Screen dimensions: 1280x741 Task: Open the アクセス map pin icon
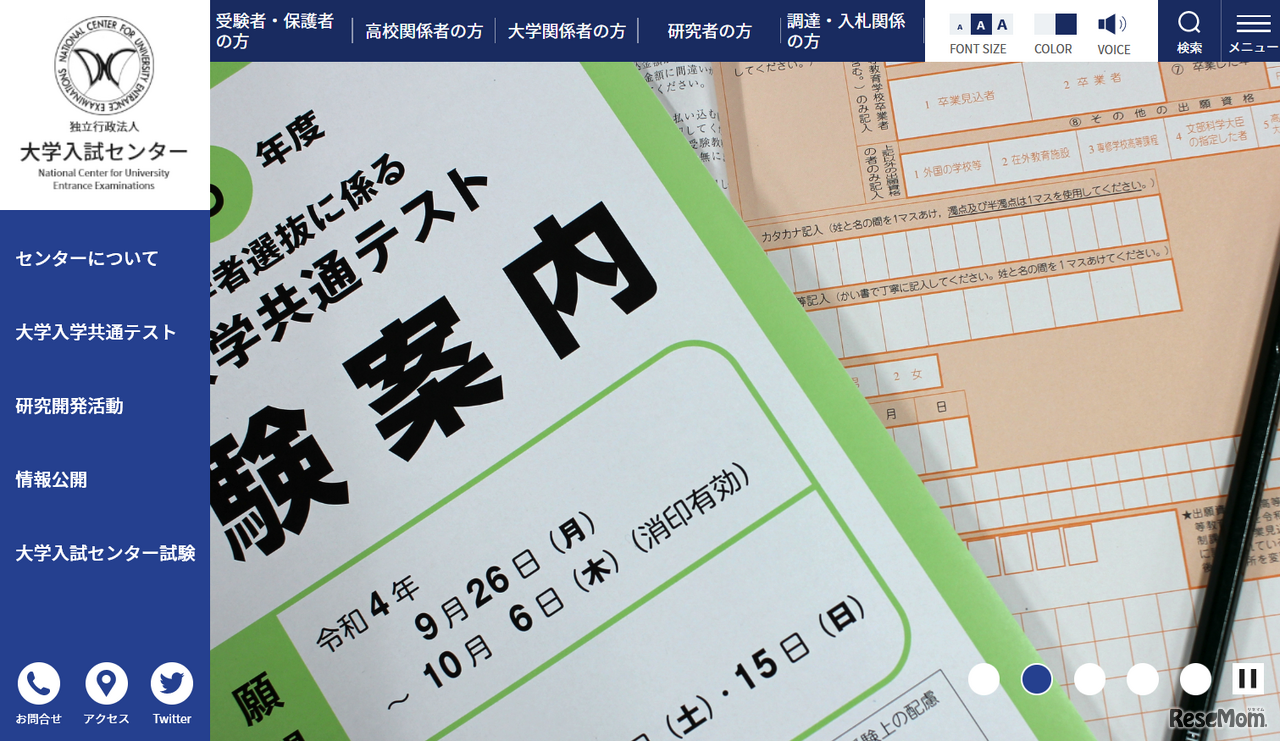pos(106,684)
